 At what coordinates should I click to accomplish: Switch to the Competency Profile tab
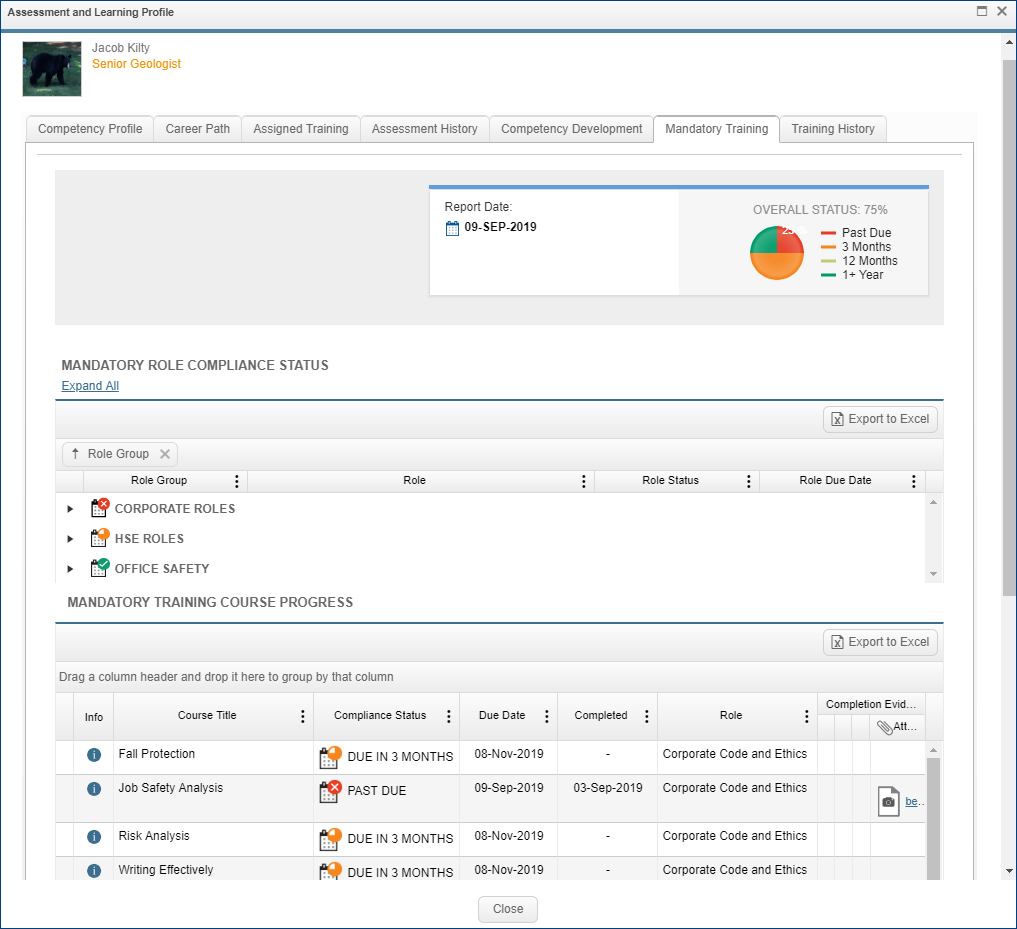pos(90,129)
